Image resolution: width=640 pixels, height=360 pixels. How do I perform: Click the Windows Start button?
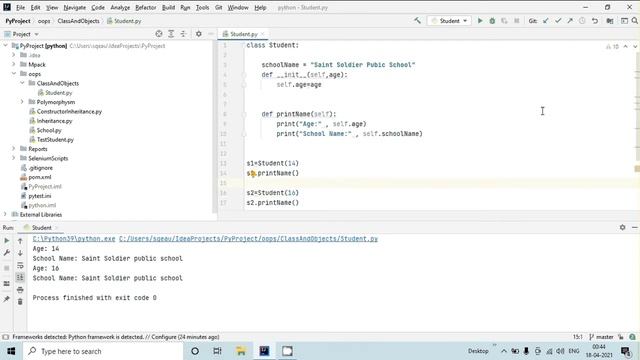pyautogui.click(x=11, y=351)
